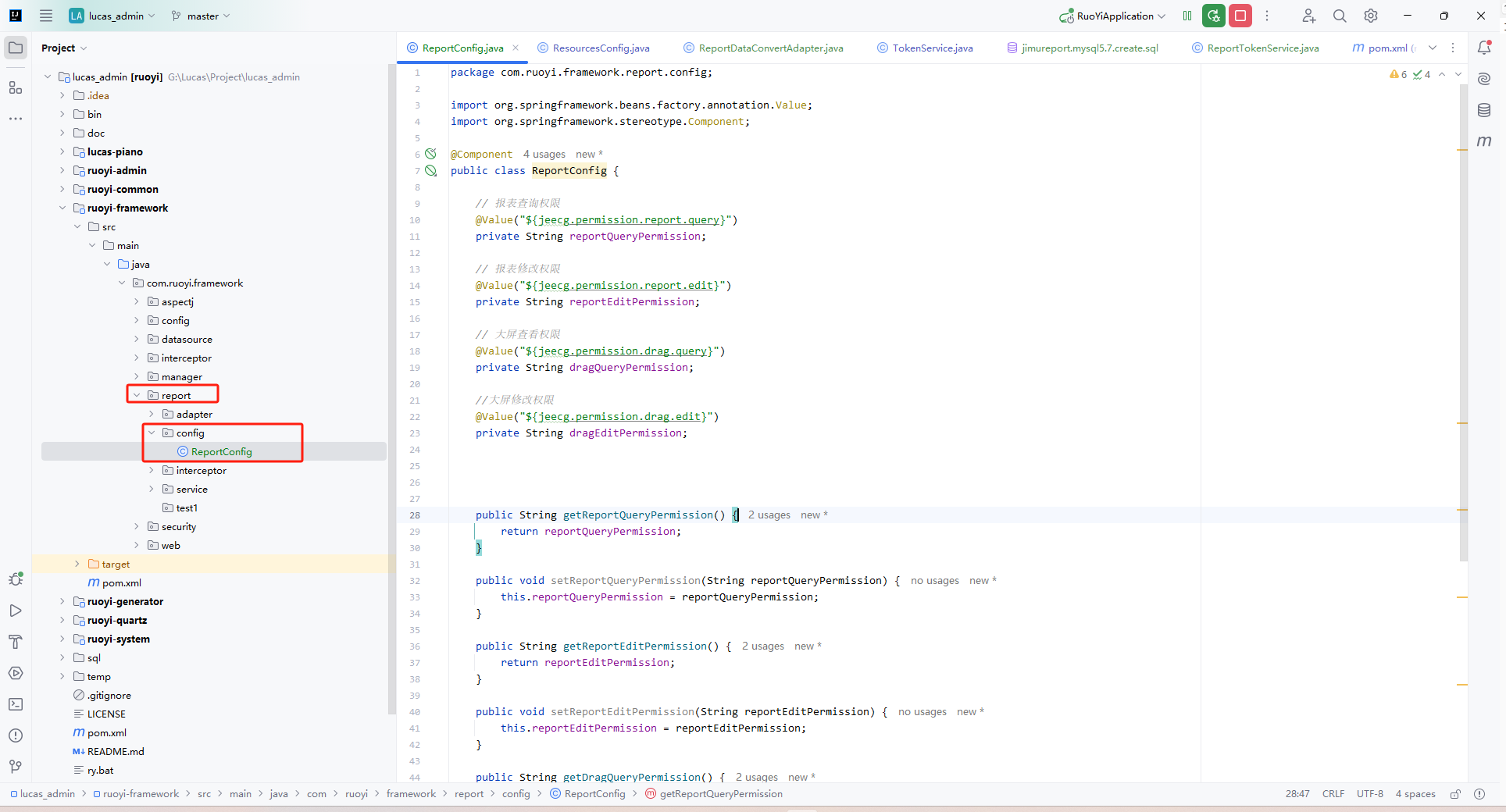The width and height of the screenshot is (1506, 812).
Task: Open Code With Me icon
Action: click(x=1308, y=16)
